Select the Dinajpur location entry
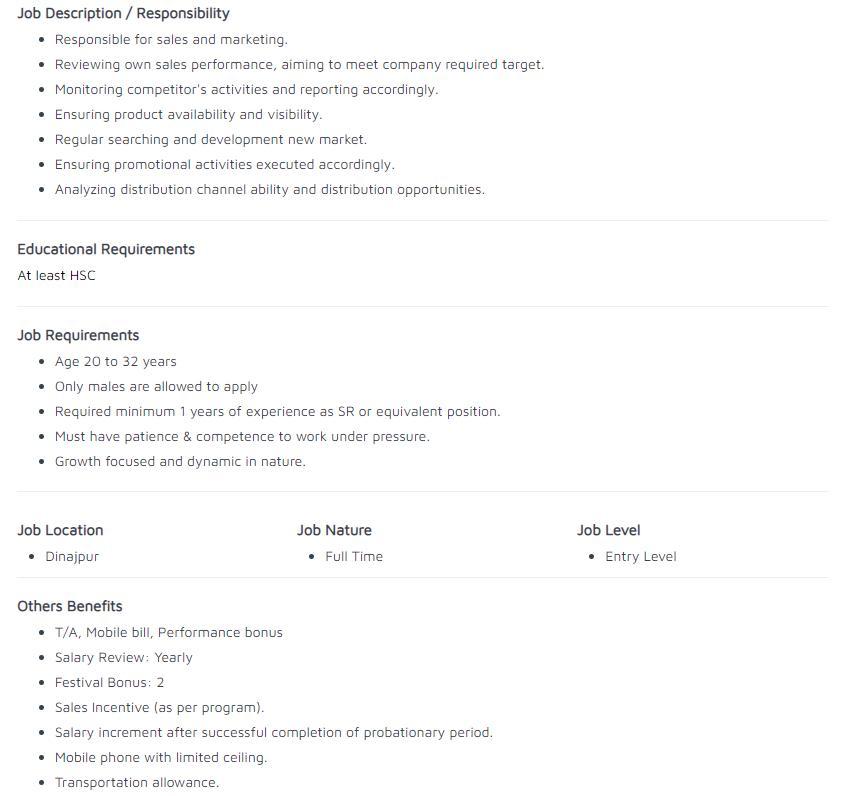The width and height of the screenshot is (842, 796). 72,556
